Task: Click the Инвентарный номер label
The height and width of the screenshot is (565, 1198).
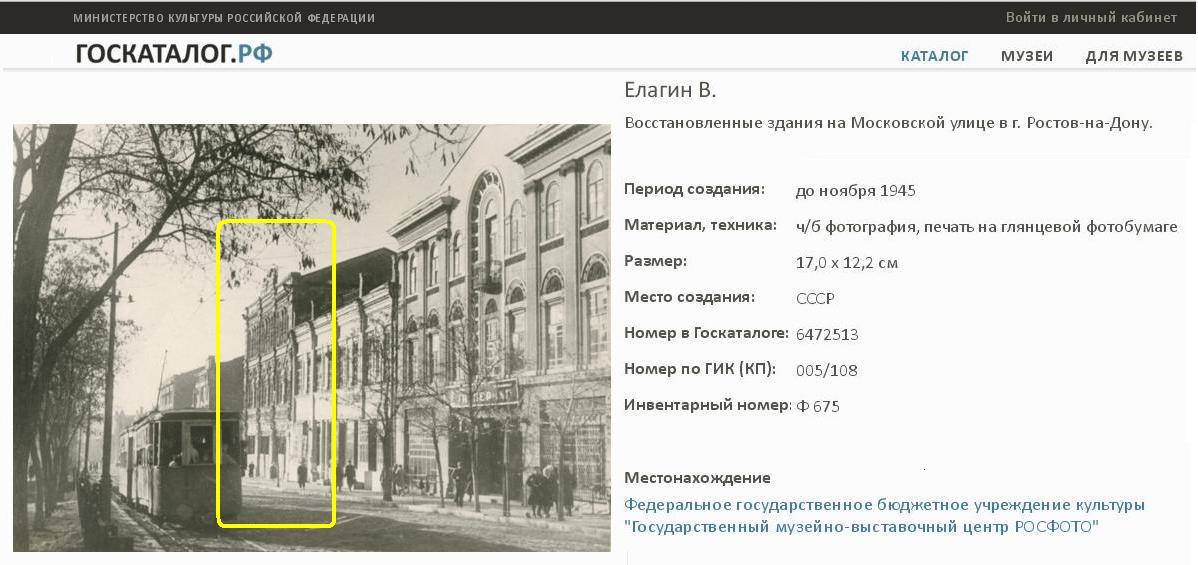Action: click(x=707, y=405)
